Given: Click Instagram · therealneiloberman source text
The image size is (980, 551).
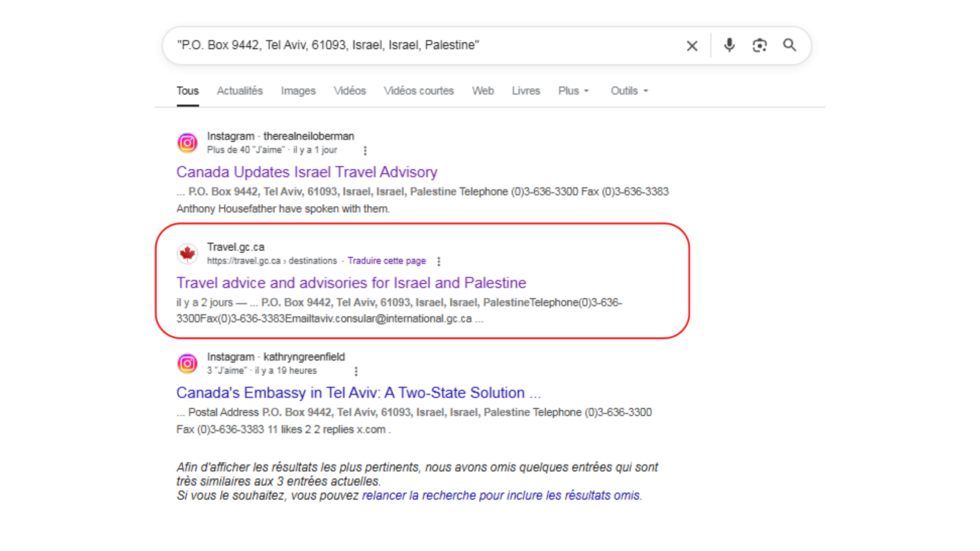Looking at the screenshot, I should [x=281, y=136].
